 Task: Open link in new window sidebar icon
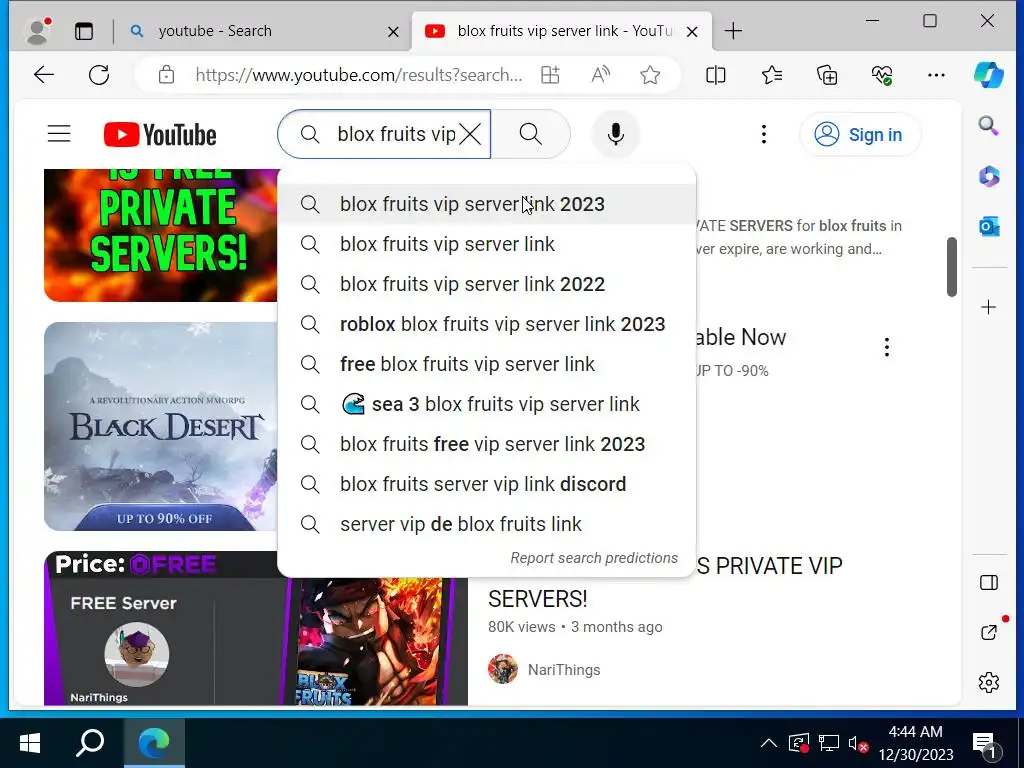tap(989, 632)
